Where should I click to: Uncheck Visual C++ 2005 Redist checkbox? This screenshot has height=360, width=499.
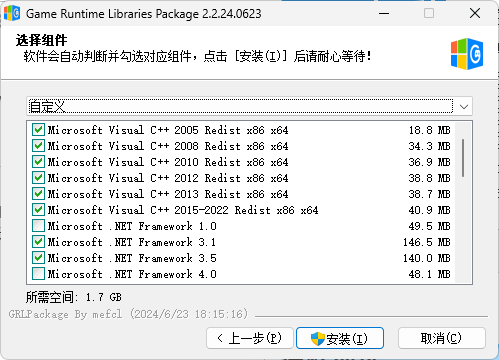[x=38, y=130]
